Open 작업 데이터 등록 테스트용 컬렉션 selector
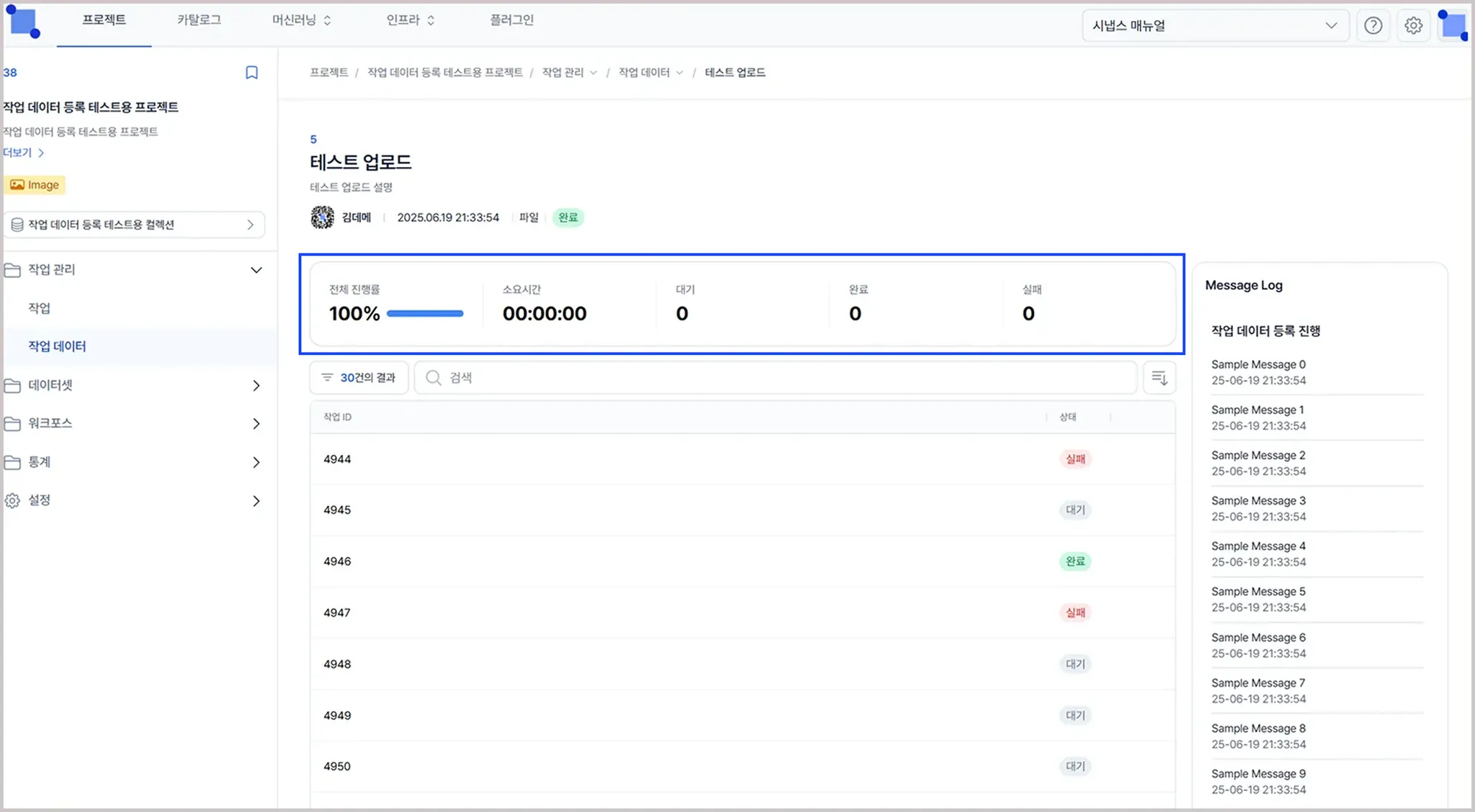1475x812 pixels. tap(134, 225)
